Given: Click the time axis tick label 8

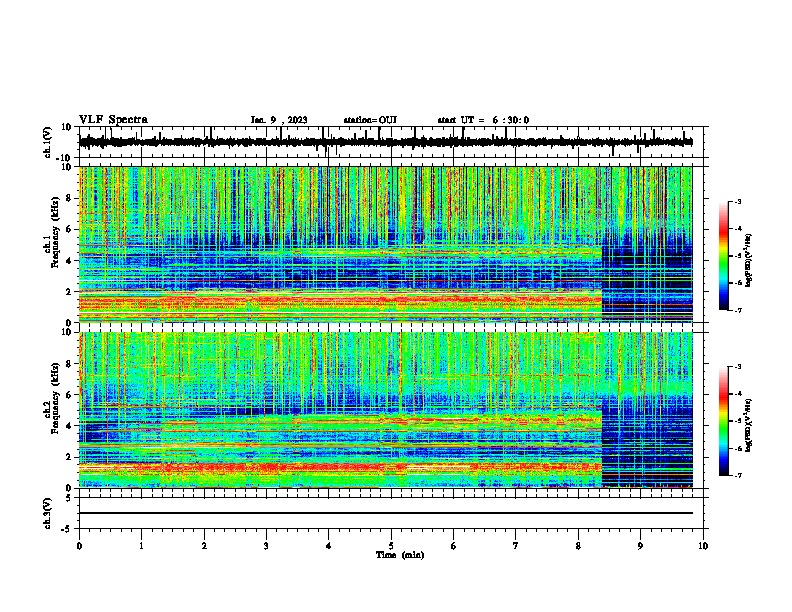Looking at the screenshot, I should tap(578, 546).
